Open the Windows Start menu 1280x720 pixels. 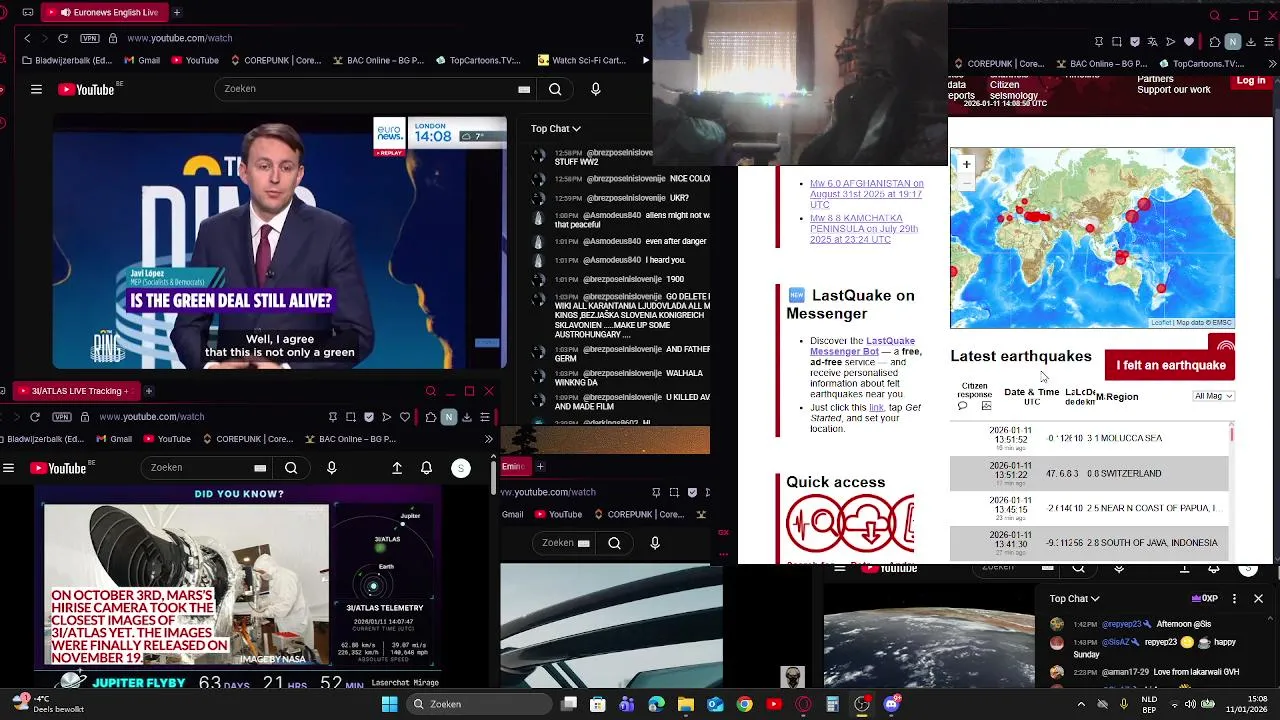[389, 704]
